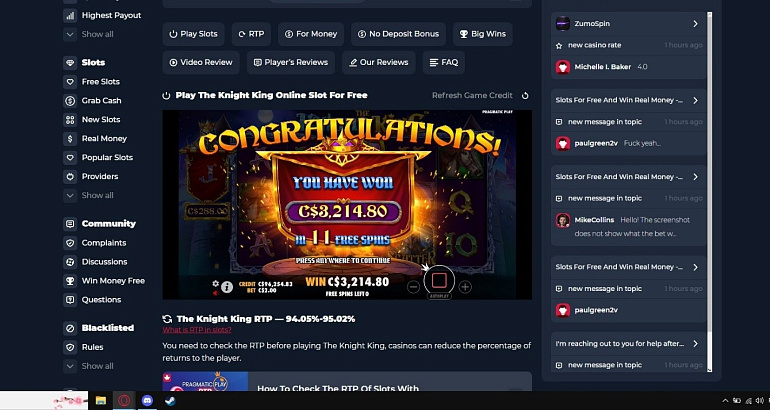Image resolution: width=770 pixels, height=410 pixels.
Task: Expand the ZumoSpin notification chevron
Action: [695, 24]
